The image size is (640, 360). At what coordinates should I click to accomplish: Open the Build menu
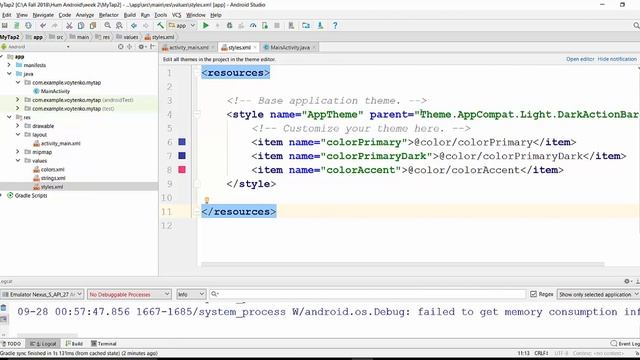click(x=129, y=15)
